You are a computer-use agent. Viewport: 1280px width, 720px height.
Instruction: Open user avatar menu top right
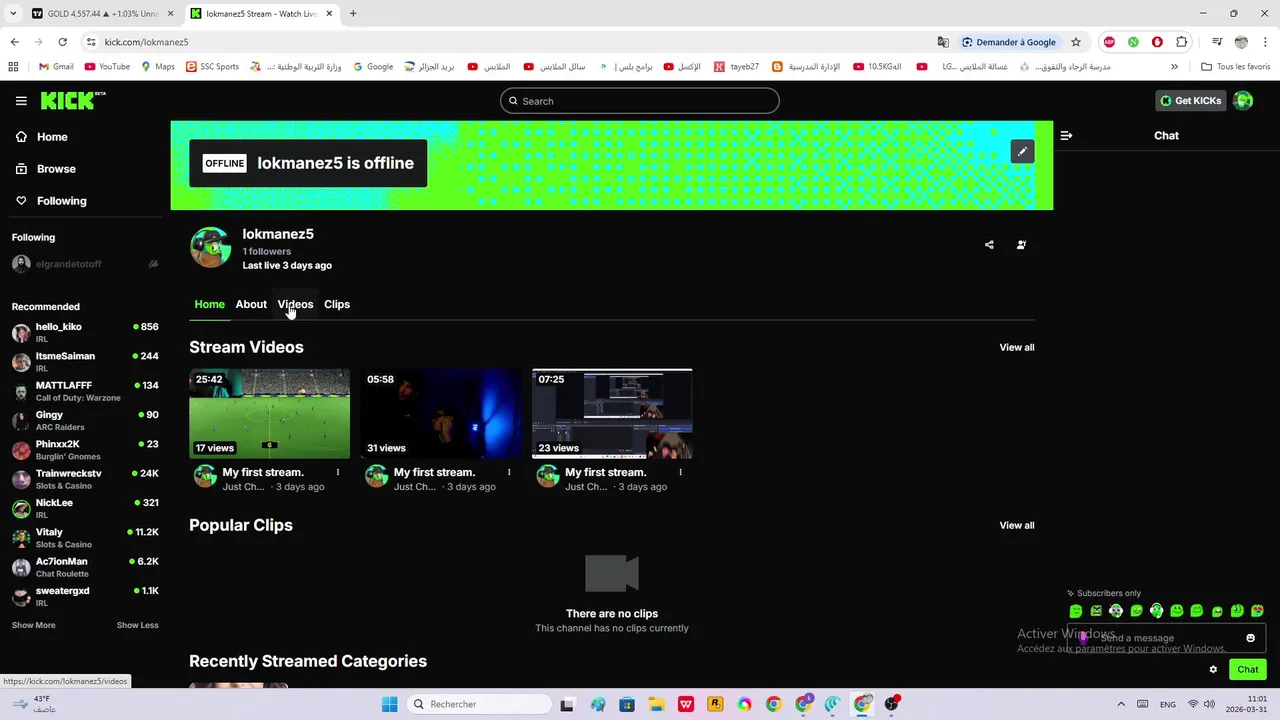1243,101
